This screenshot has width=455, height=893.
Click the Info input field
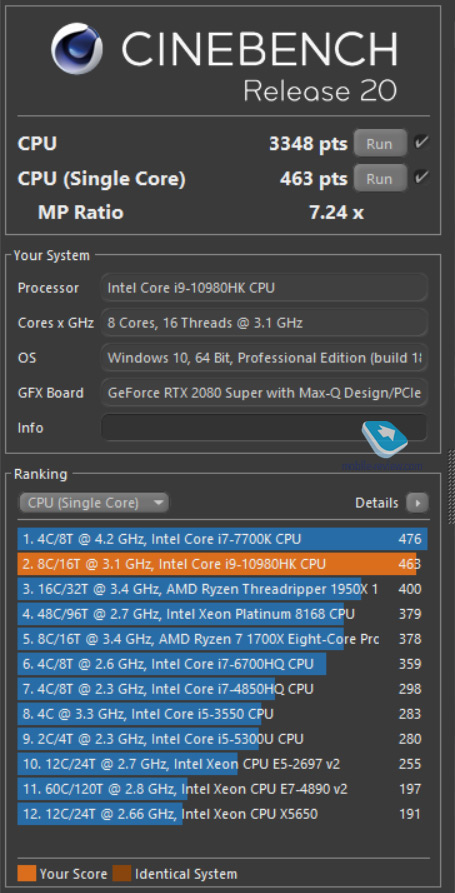click(x=264, y=427)
